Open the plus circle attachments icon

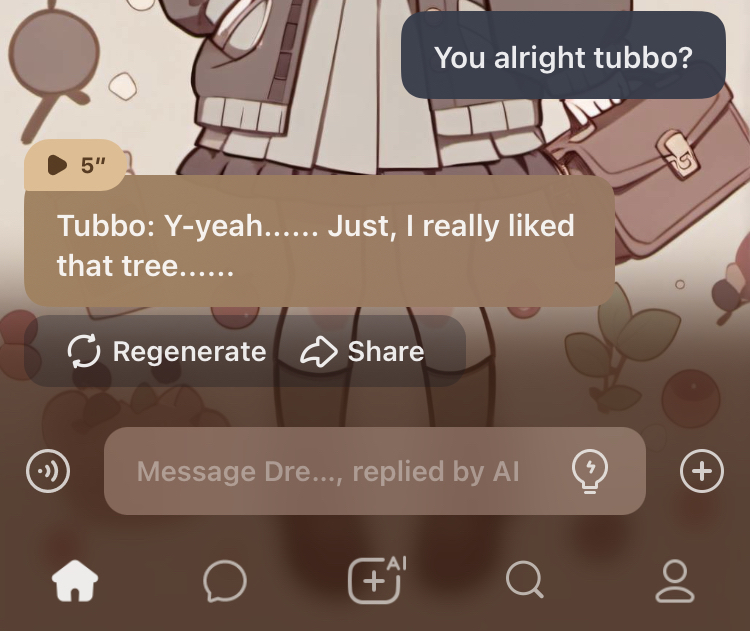point(702,471)
